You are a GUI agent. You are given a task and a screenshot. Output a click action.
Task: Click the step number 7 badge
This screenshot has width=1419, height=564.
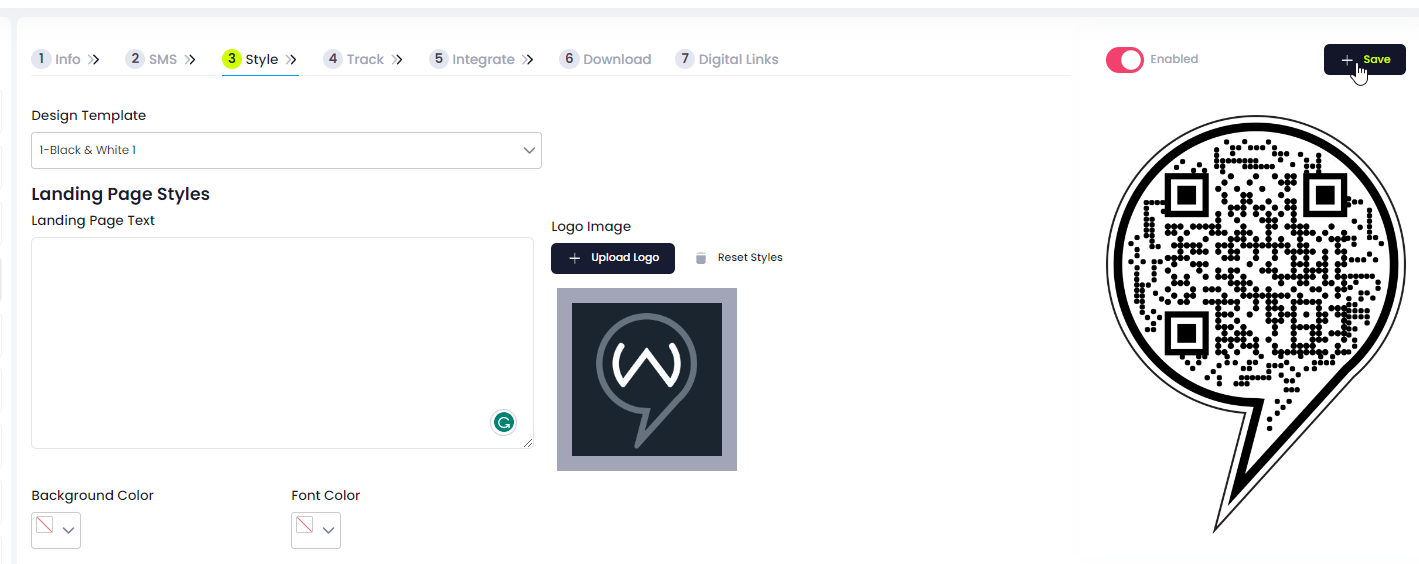[685, 59]
